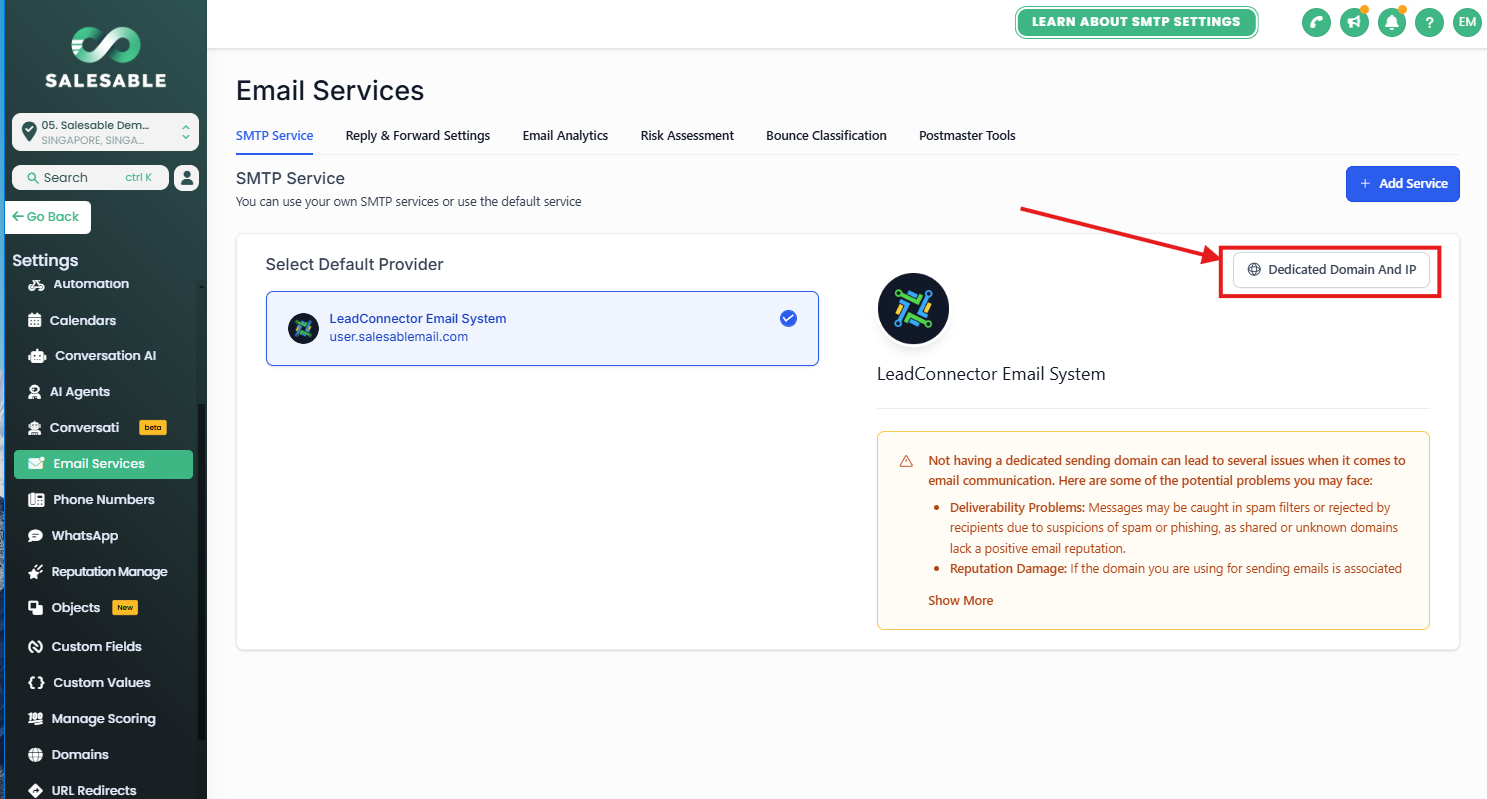1487x799 pixels.
Task: Click the warning triangle icon in alert
Action: tap(906, 461)
